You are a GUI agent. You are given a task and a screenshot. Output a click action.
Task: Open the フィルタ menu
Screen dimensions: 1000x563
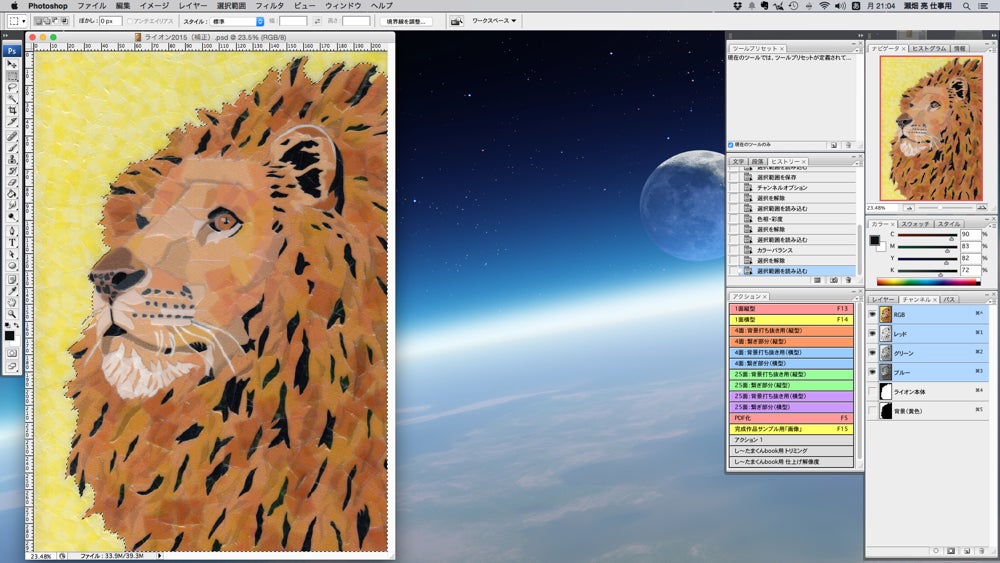pyautogui.click(x=270, y=6)
